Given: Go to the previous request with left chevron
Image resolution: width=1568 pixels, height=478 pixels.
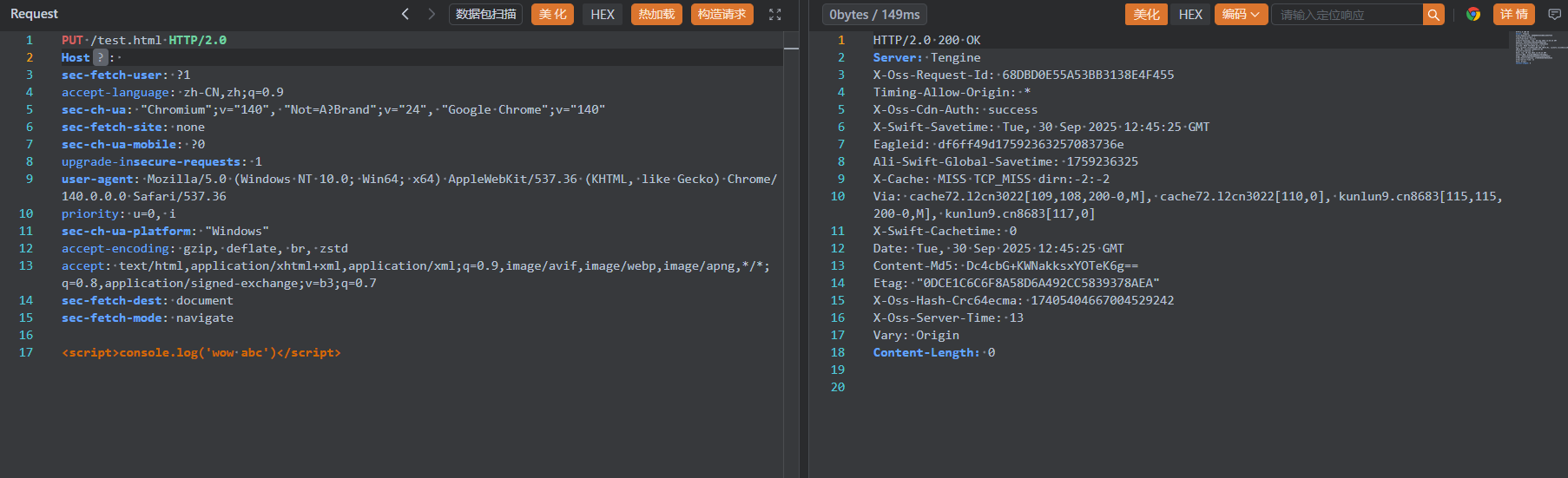Looking at the screenshot, I should click(405, 14).
